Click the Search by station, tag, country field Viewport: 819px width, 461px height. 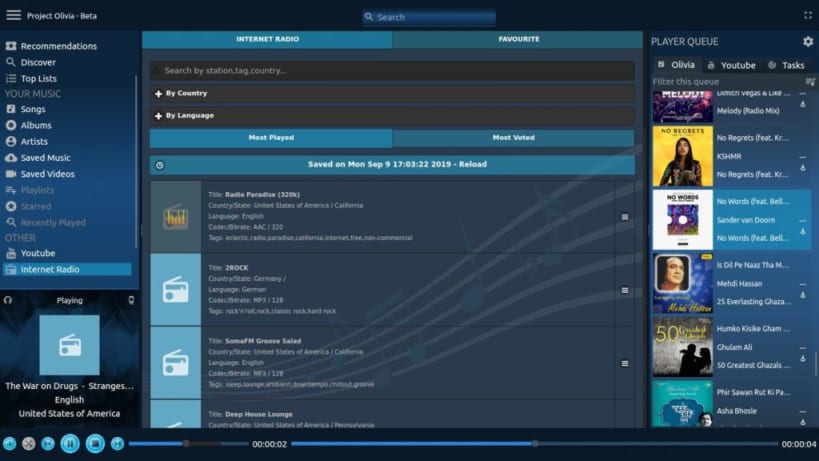click(x=392, y=70)
